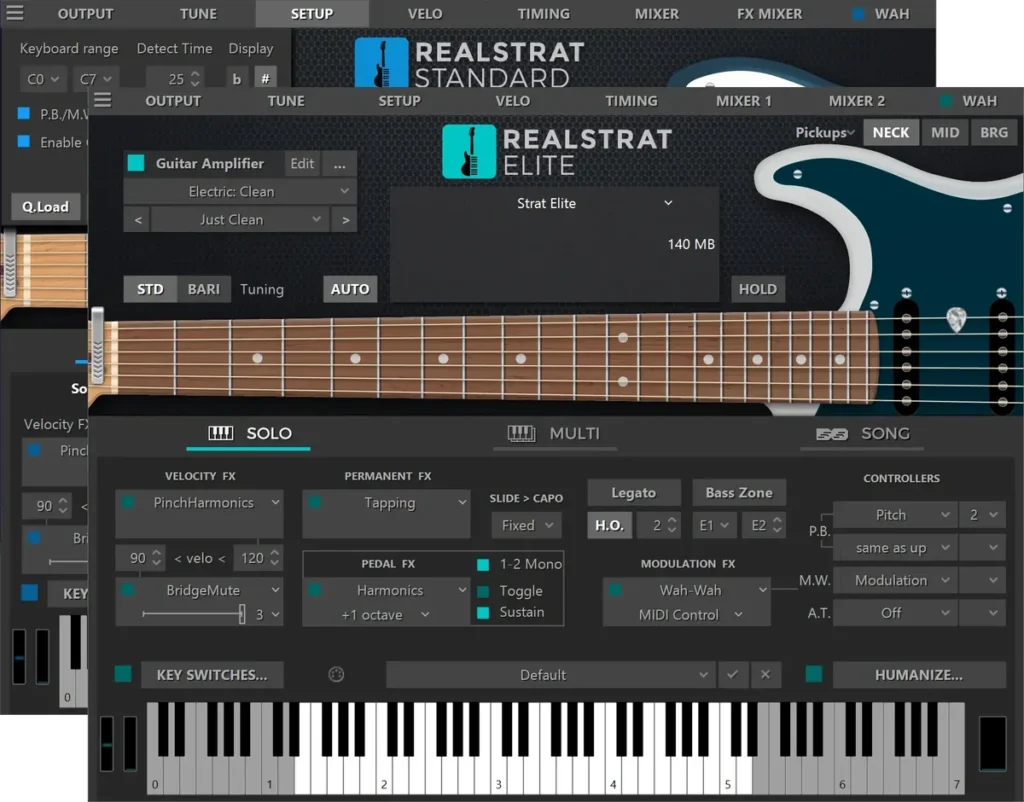Click the MULTI keyboard icon
The image size is (1024, 802).
tap(521, 433)
